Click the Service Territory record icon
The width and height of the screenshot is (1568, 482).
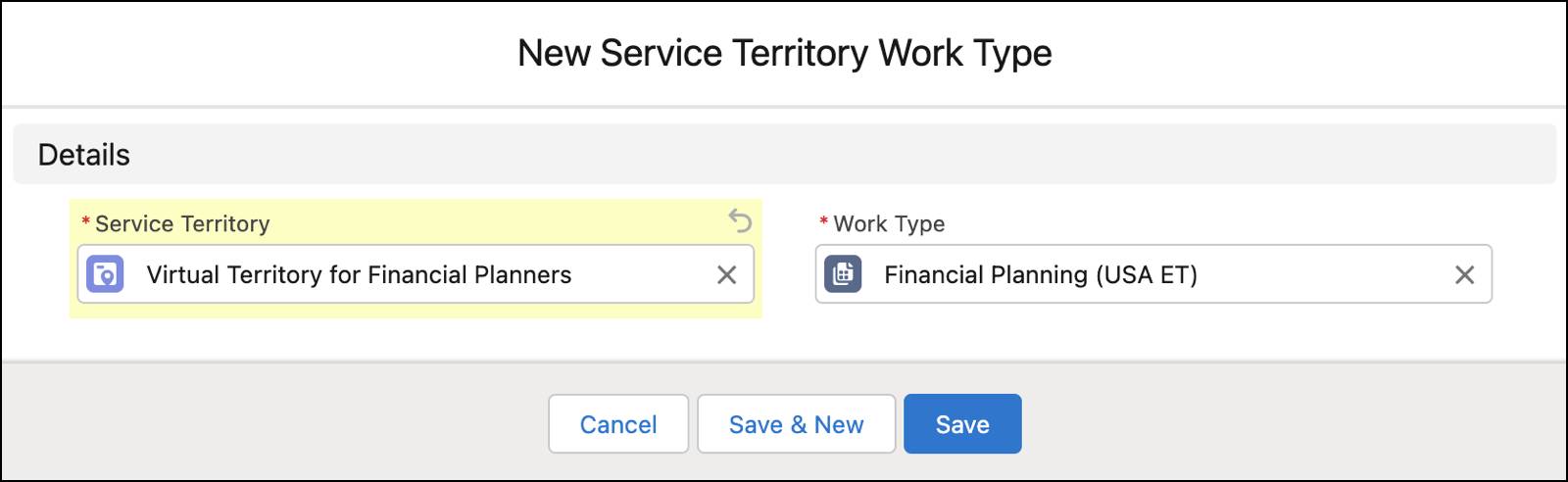(x=105, y=274)
